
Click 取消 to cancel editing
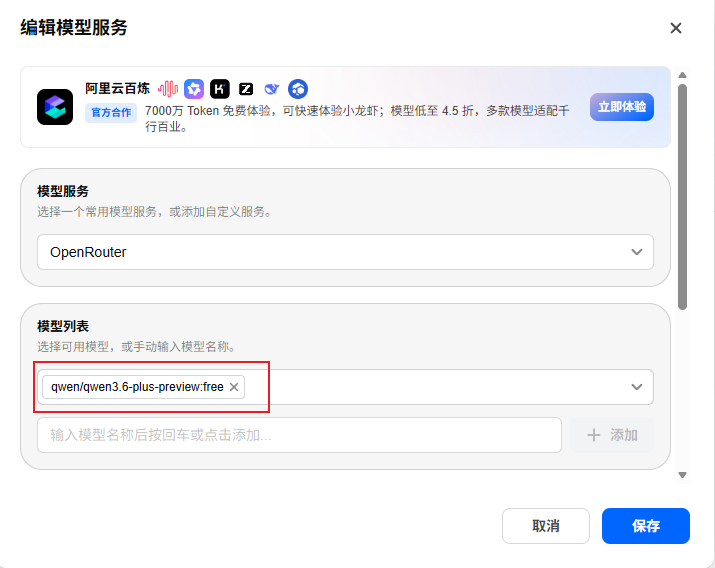[546, 526]
